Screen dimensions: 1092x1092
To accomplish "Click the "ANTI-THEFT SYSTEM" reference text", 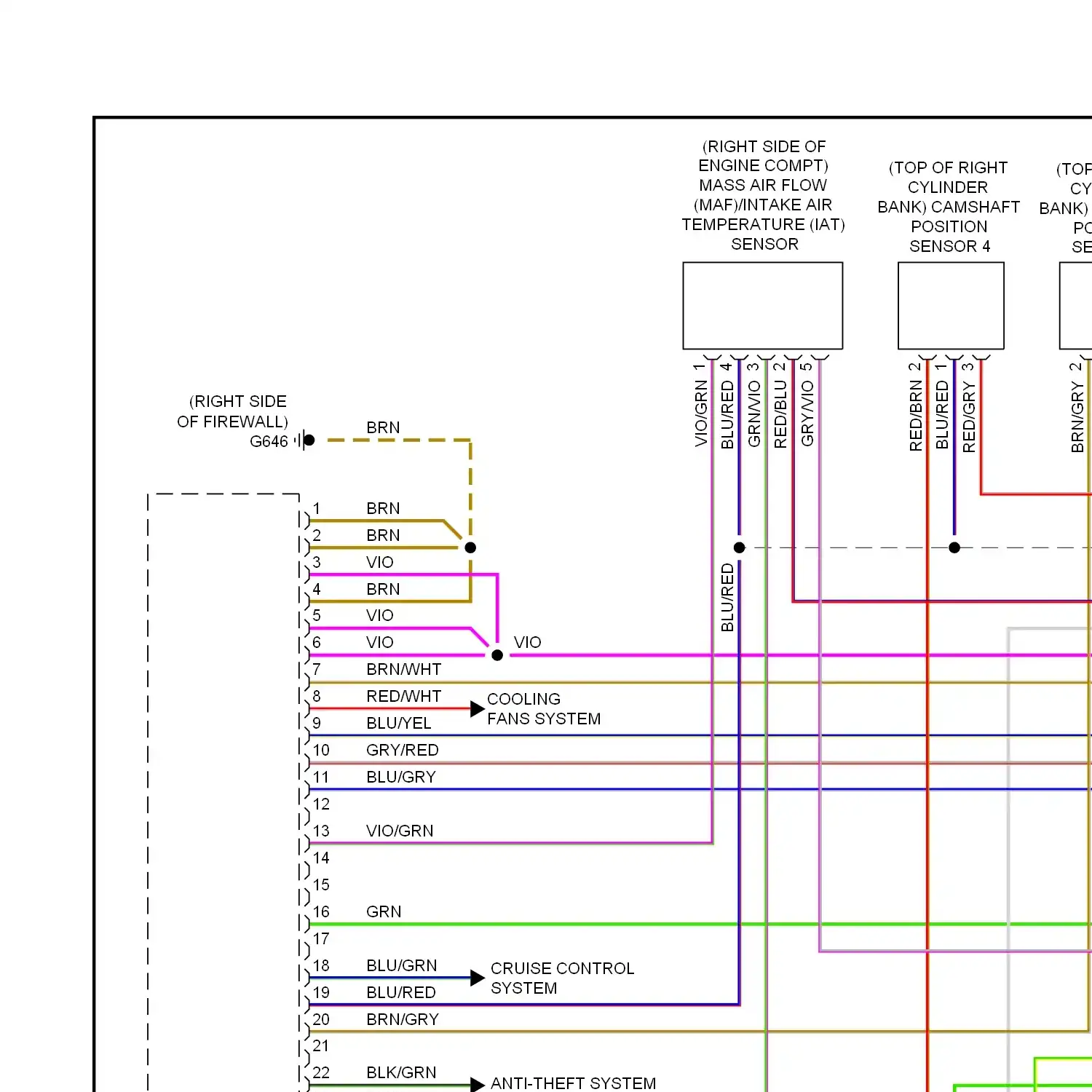I will 574,1083.
